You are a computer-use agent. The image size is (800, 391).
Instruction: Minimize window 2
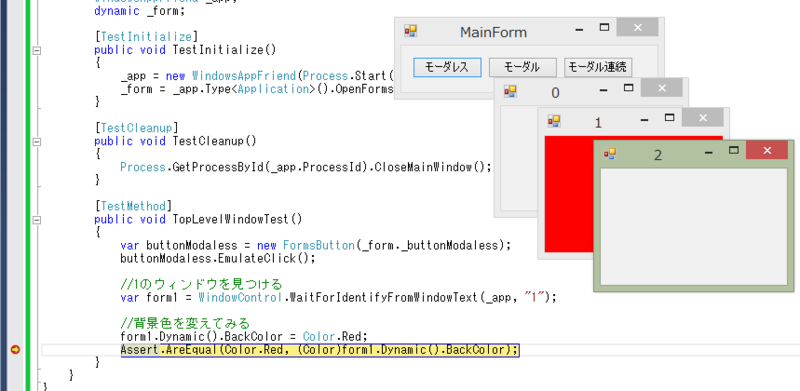[x=708, y=152]
